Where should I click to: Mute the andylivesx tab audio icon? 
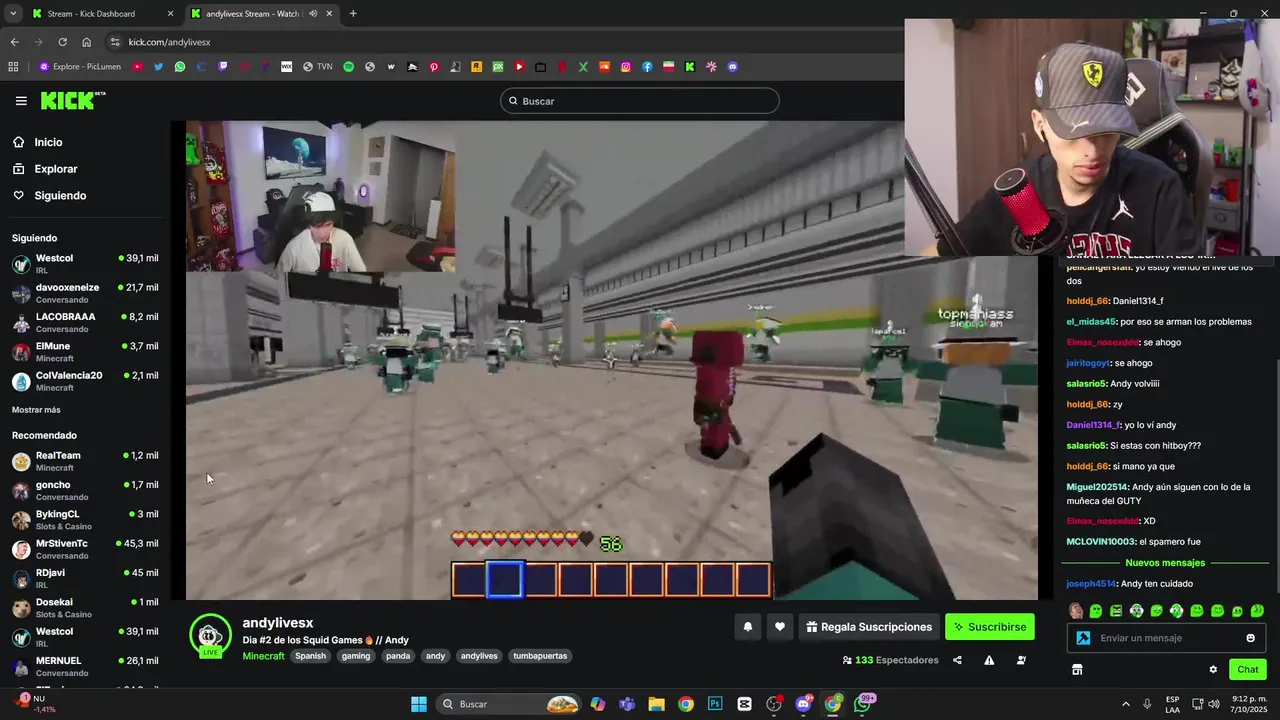point(313,14)
